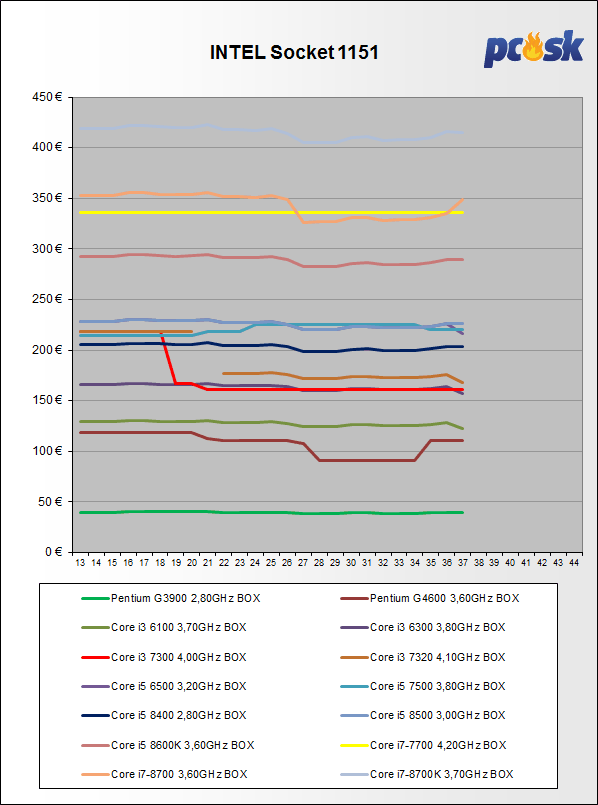This screenshot has width=598, height=805.
Task: Click the 300 € y-axis label
Action: 47,249
